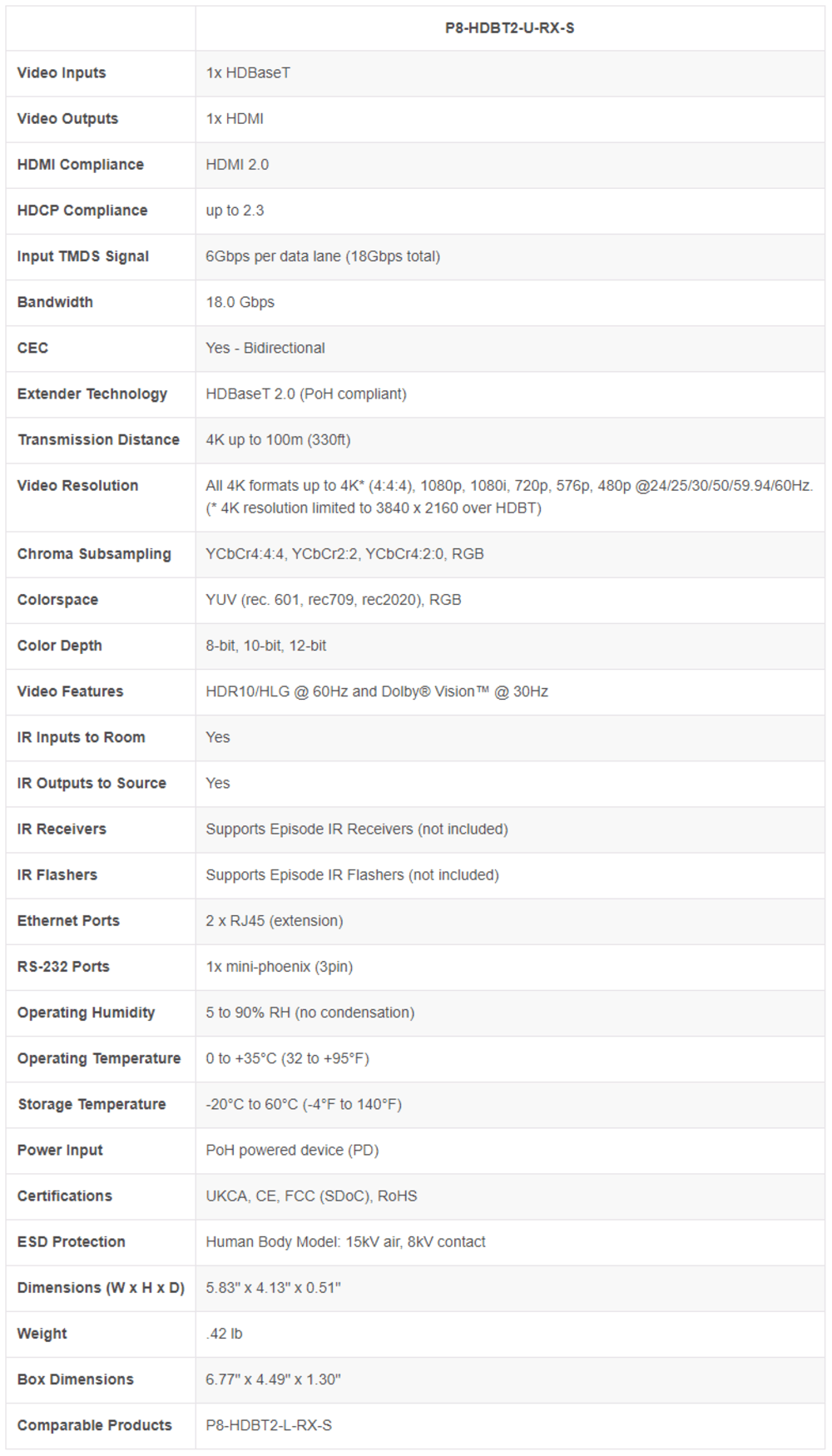The image size is (832, 1456).
Task: Select the Extender Technology row label
Action: pyautogui.click(x=92, y=394)
